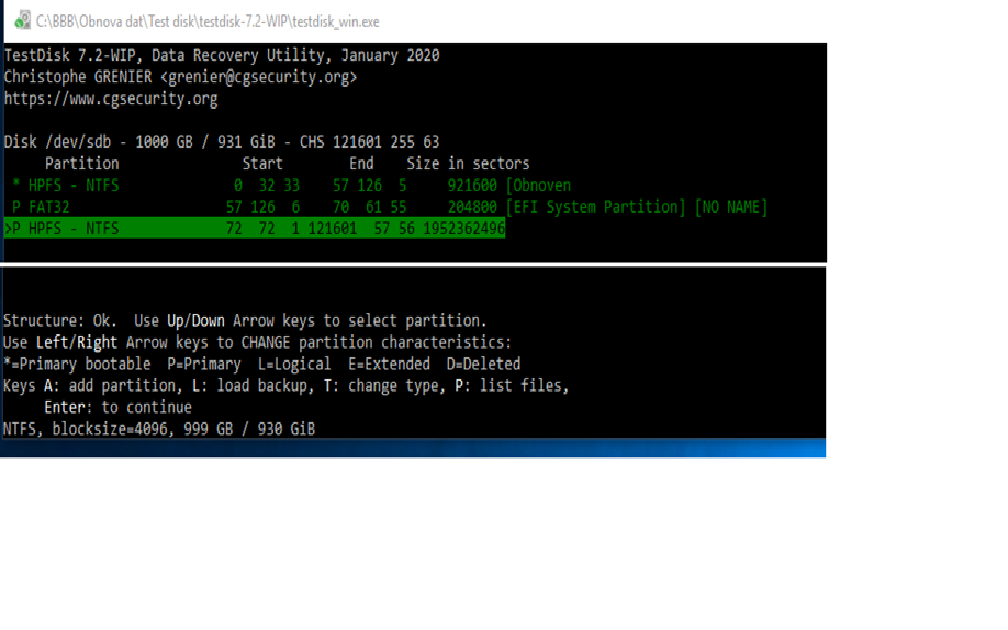Click the 'Disk /dev/sdb - 1000 GB' line

click(x=222, y=142)
